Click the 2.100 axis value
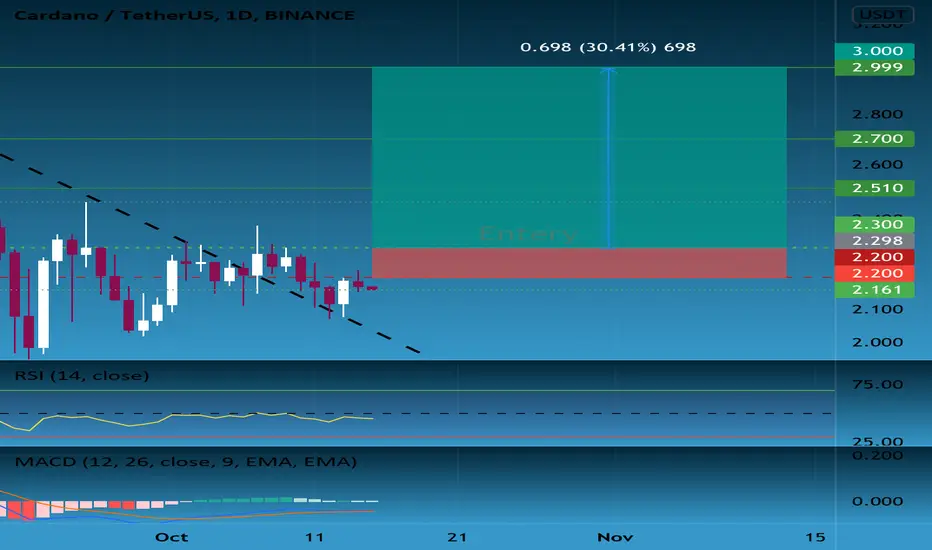 pos(877,309)
